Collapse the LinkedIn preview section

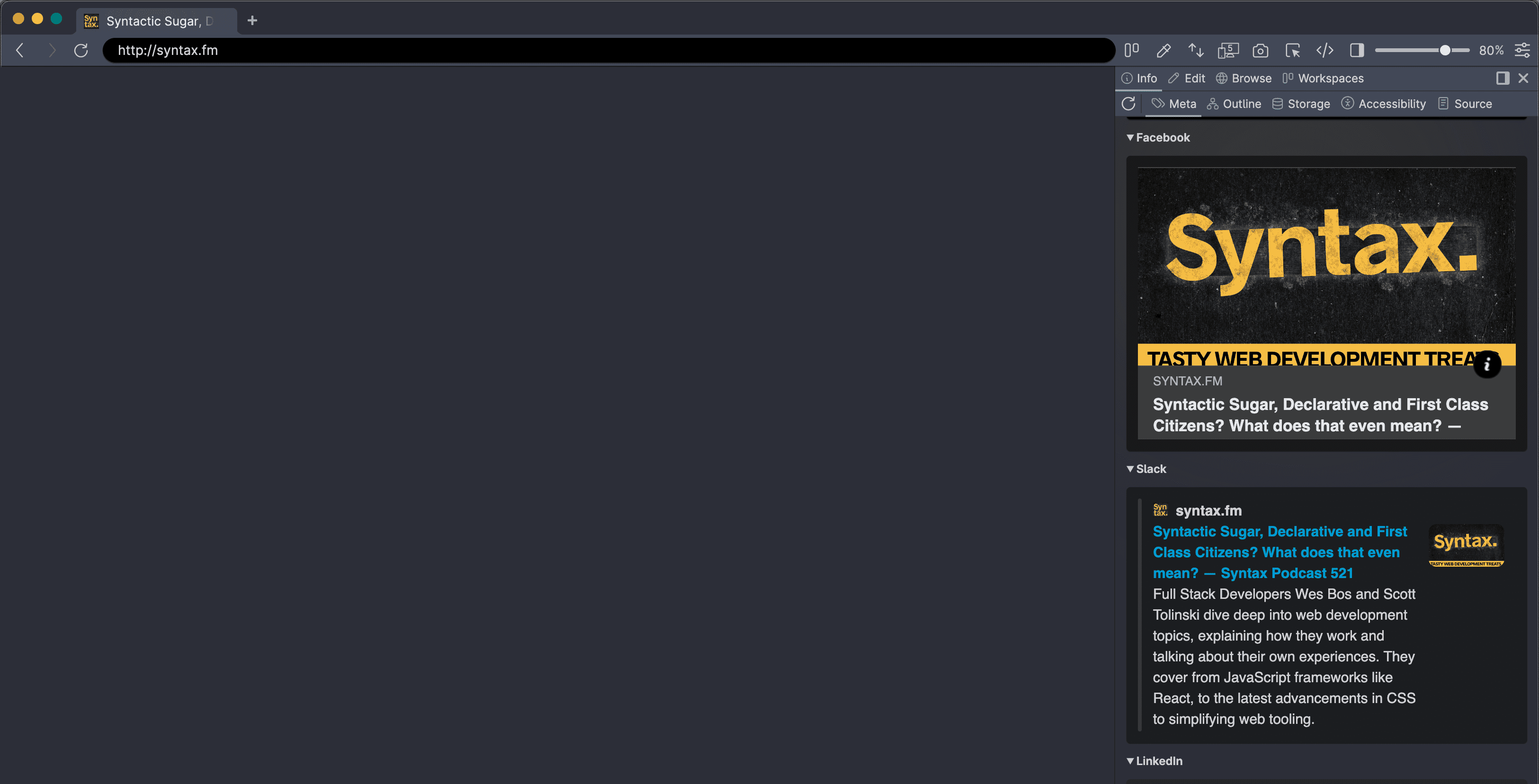pyautogui.click(x=1154, y=761)
